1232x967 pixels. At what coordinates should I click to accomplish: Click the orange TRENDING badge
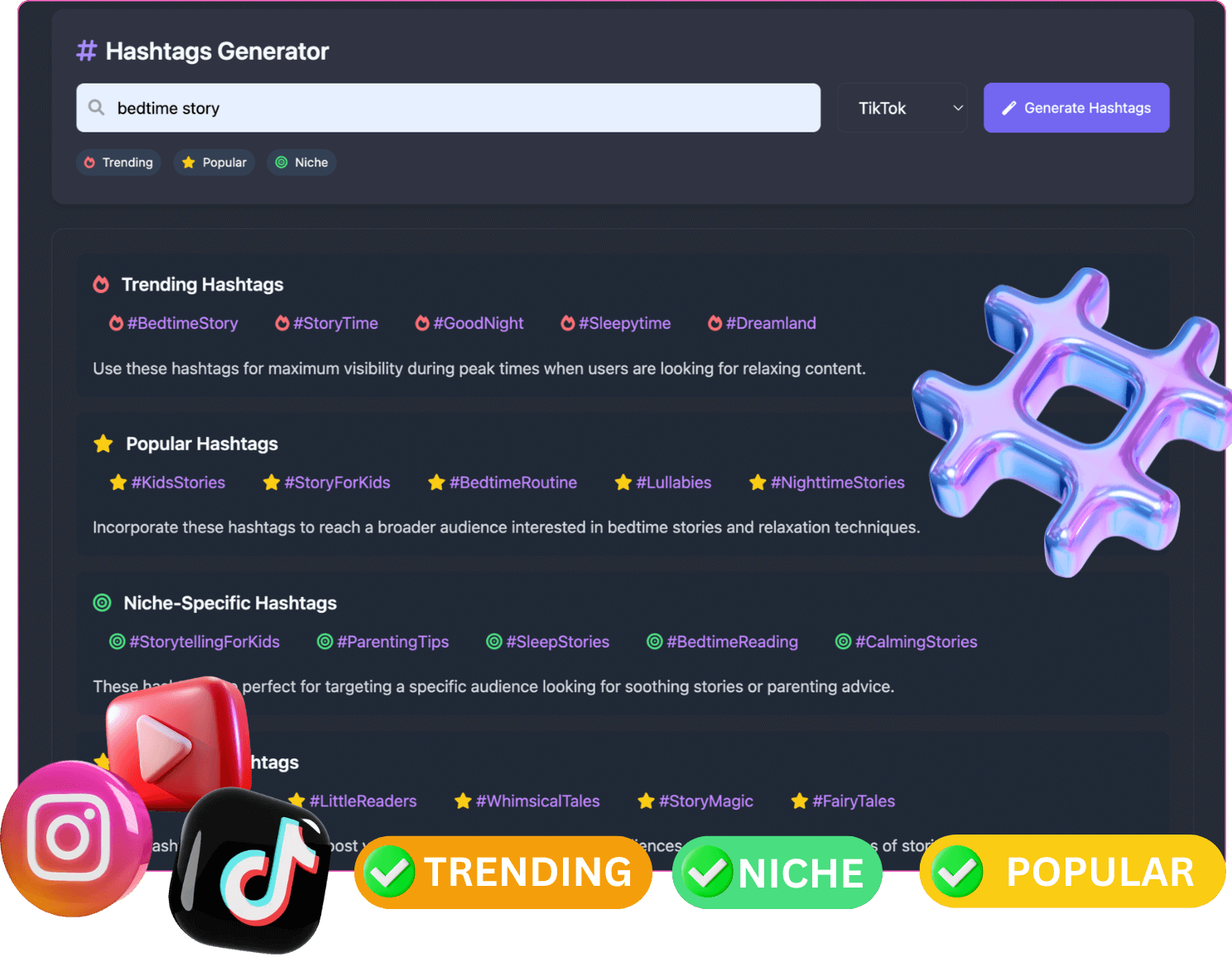click(503, 873)
